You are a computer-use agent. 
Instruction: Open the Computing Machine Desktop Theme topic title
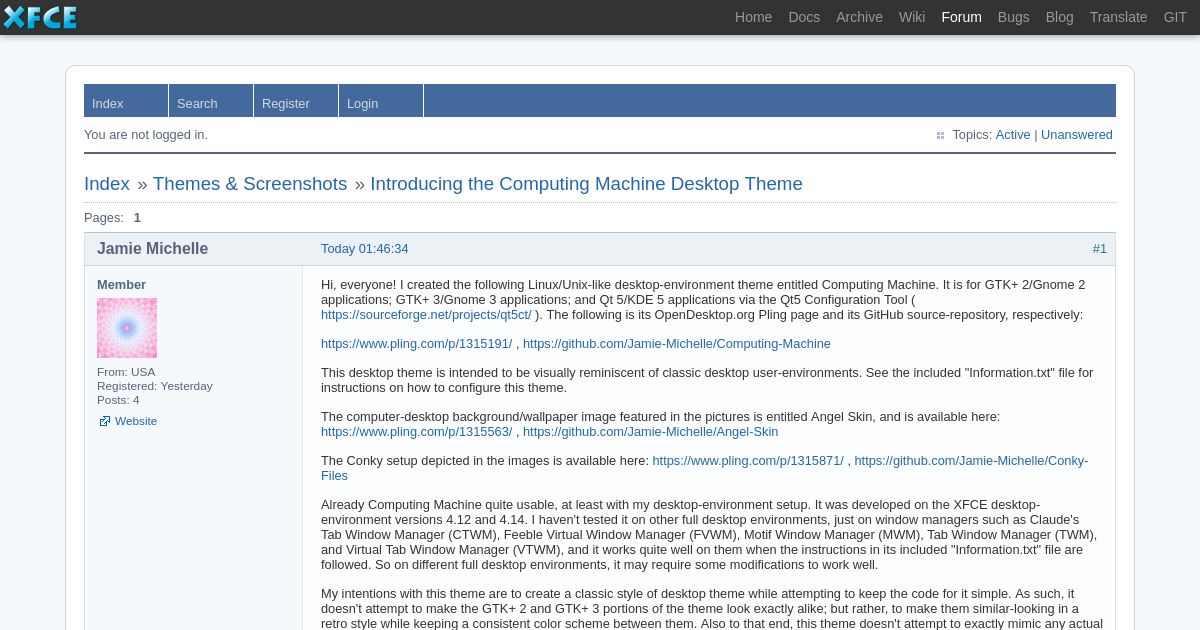click(586, 184)
